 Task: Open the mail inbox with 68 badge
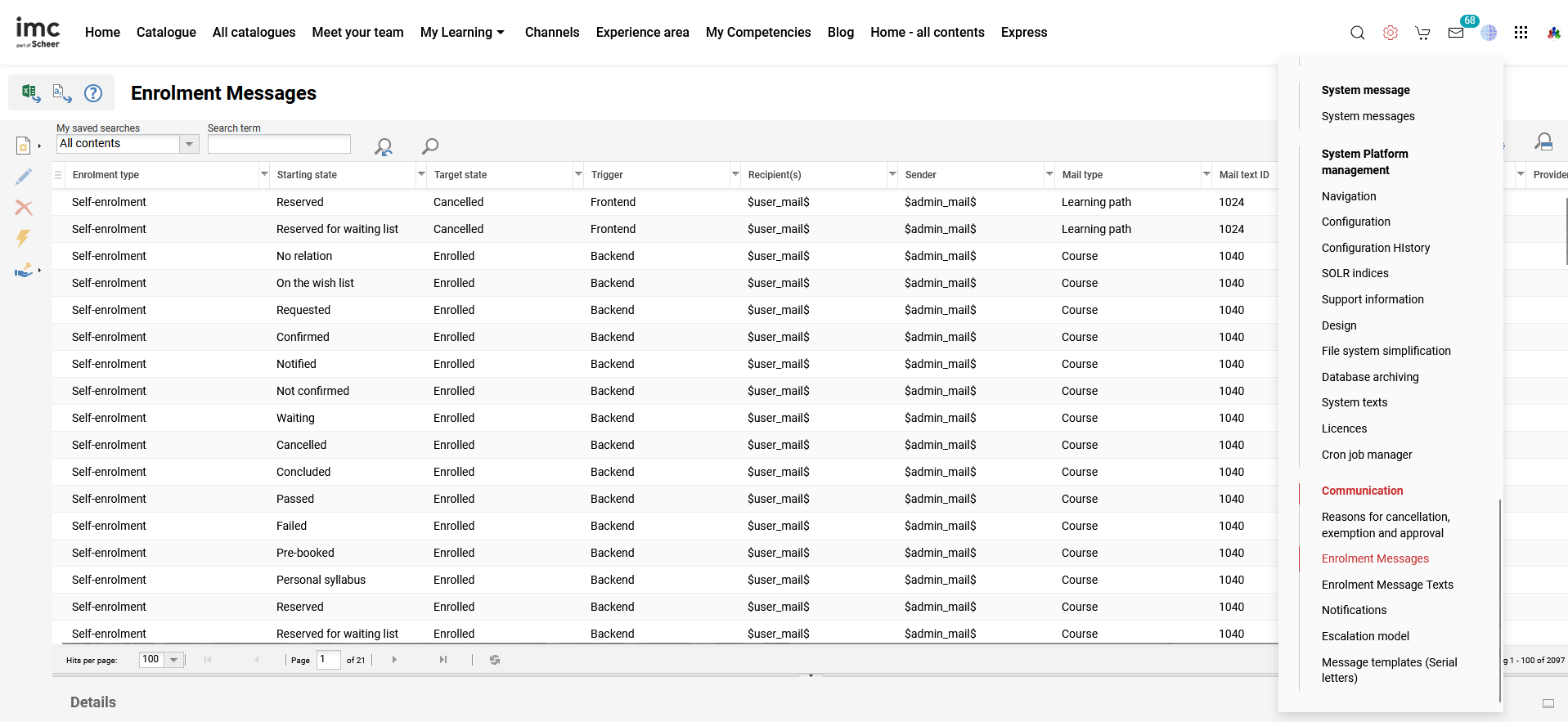click(x=1456, y=33)
